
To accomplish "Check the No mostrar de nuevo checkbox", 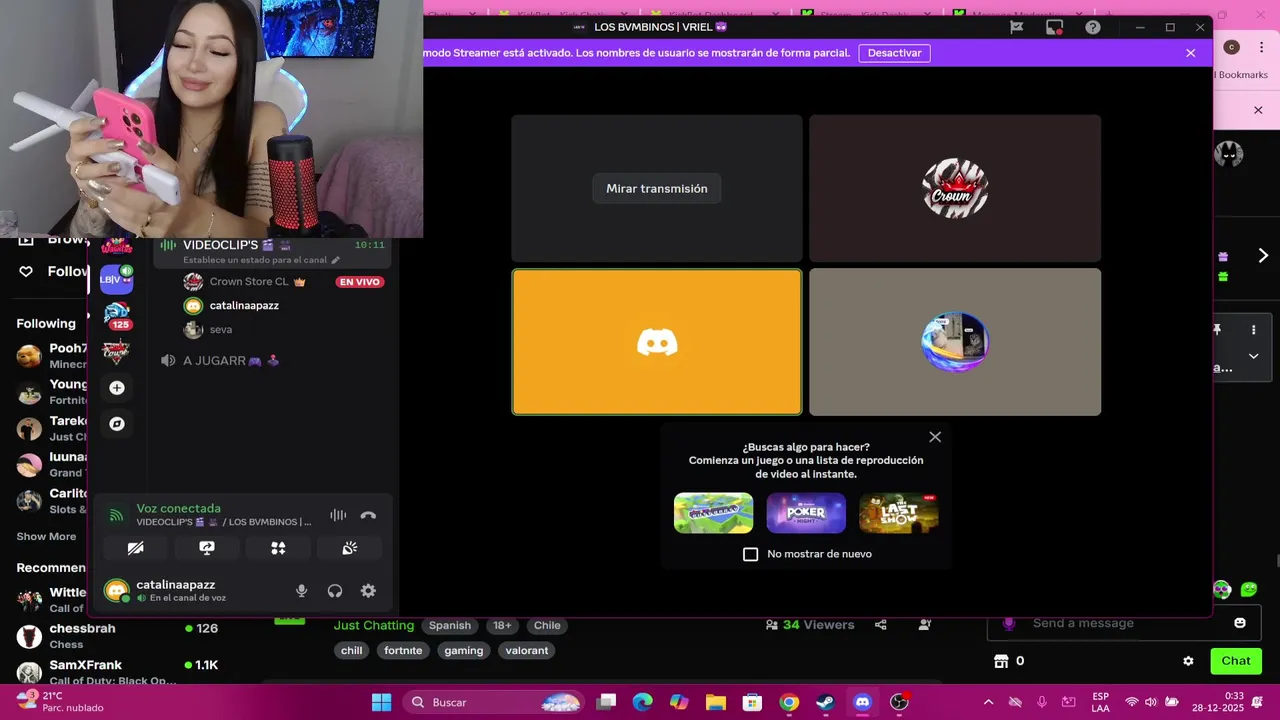I will click(x=751, y=554).
